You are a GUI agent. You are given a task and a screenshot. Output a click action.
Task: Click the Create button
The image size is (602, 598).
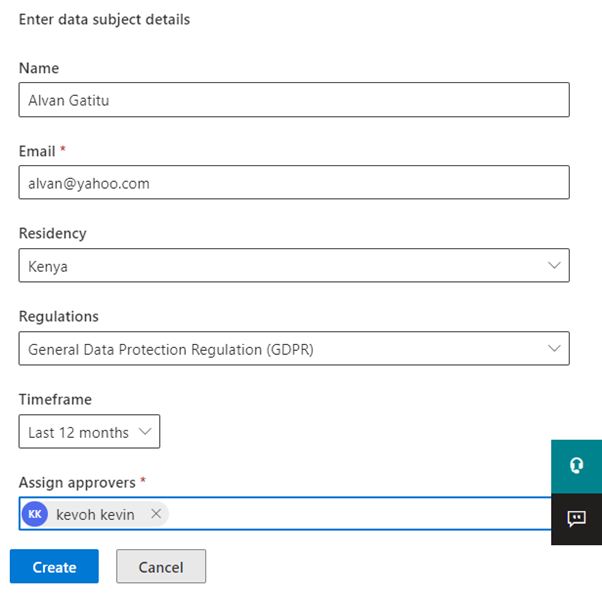(x=54, y=566)
